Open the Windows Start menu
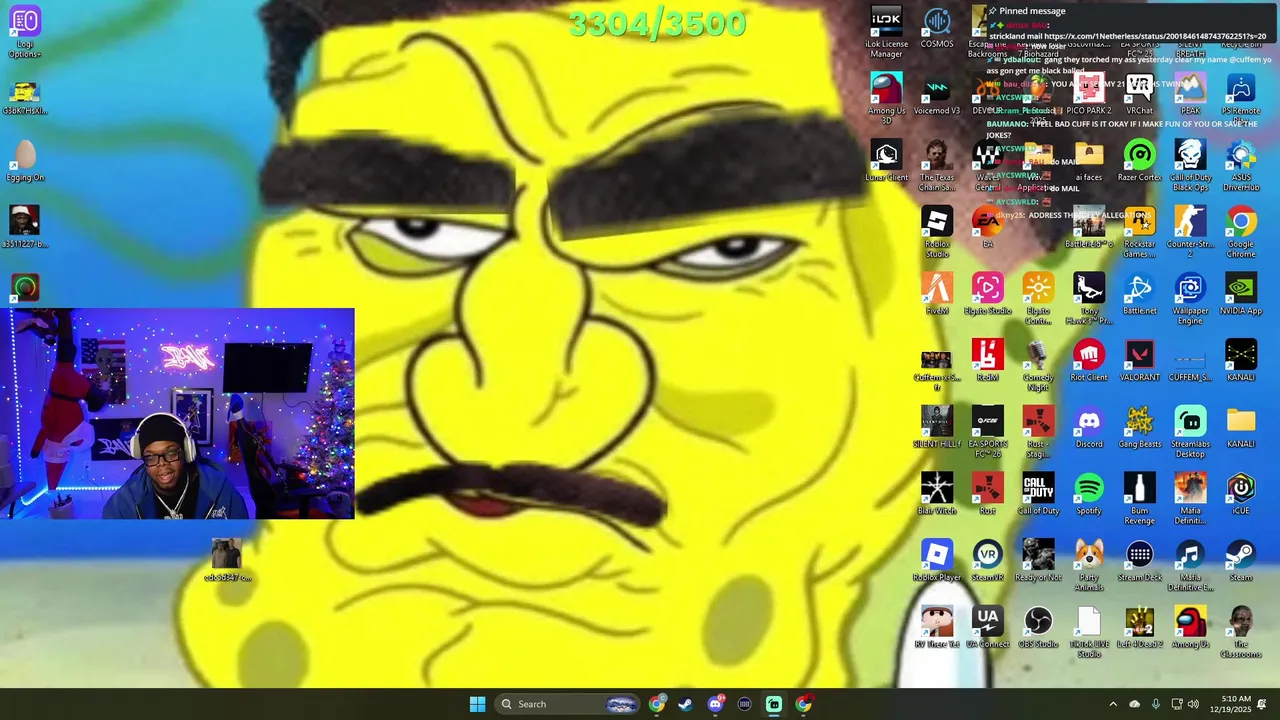The image size is (1280, 720). tap(477, 704)
